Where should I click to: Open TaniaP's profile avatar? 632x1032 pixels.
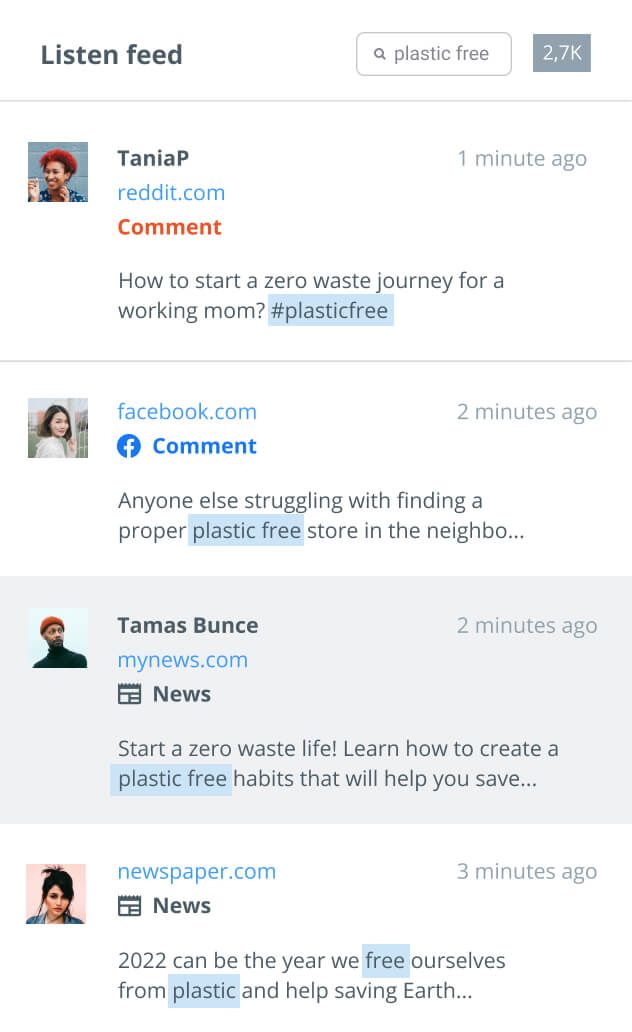(58, 172)
